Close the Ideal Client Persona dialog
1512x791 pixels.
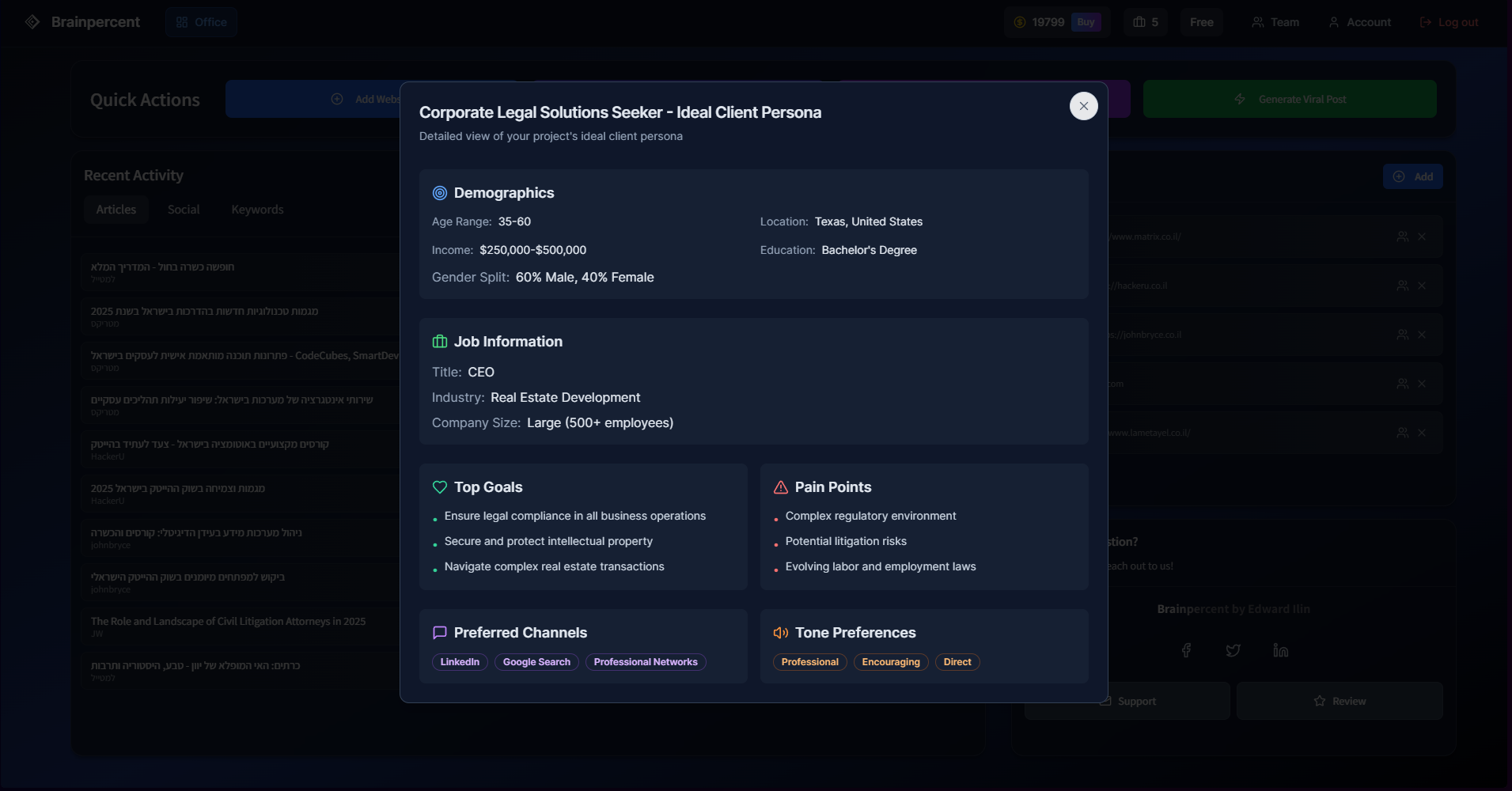tap(1083, 106)
